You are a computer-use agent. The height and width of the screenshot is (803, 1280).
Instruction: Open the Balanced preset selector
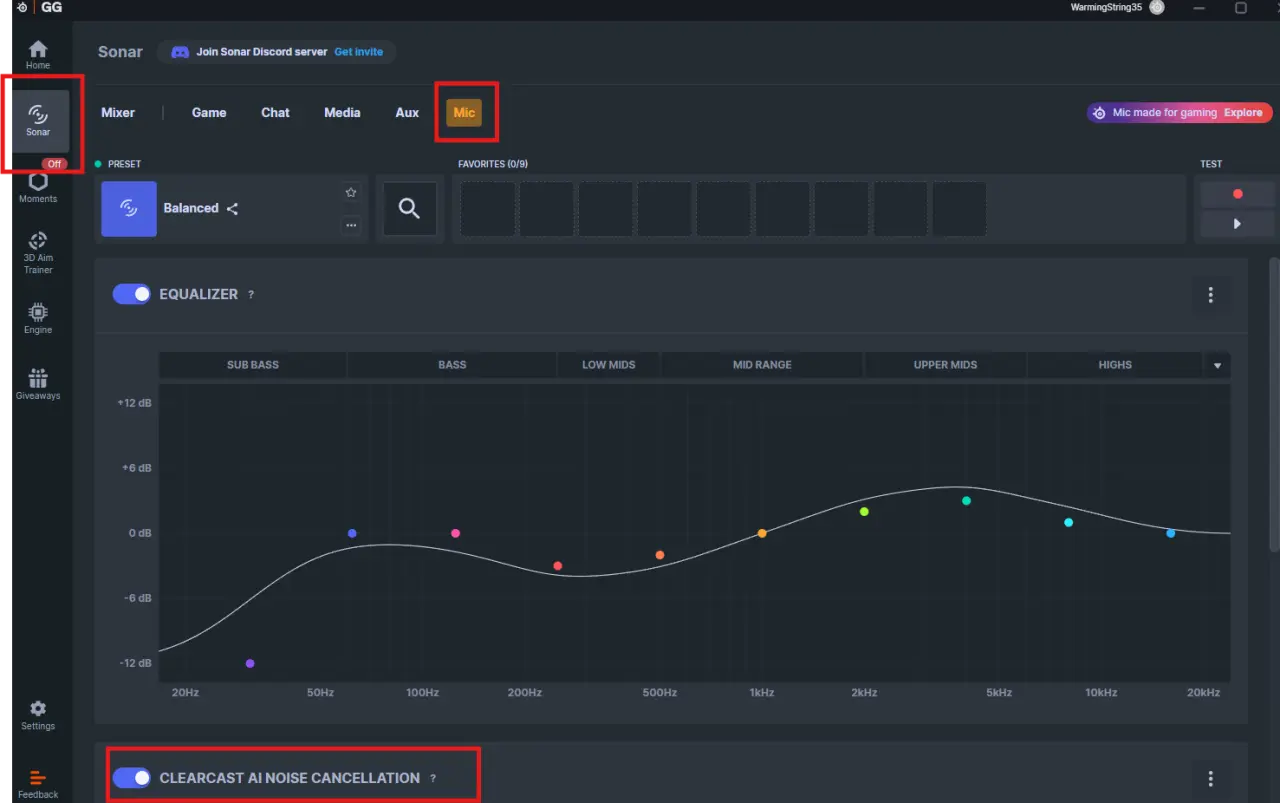point(232,208)
